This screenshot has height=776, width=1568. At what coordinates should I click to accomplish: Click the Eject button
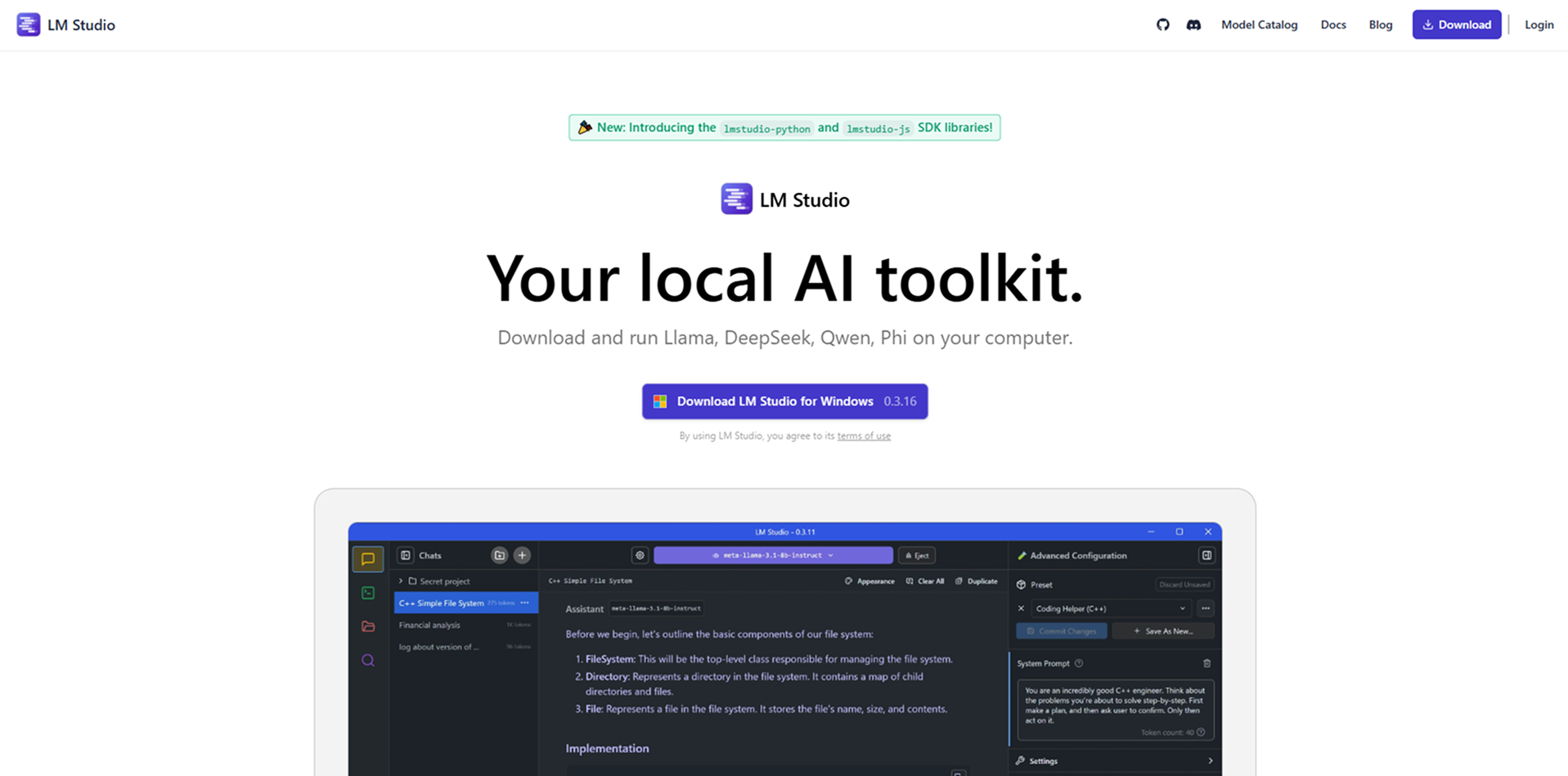[x=917, y=555]
